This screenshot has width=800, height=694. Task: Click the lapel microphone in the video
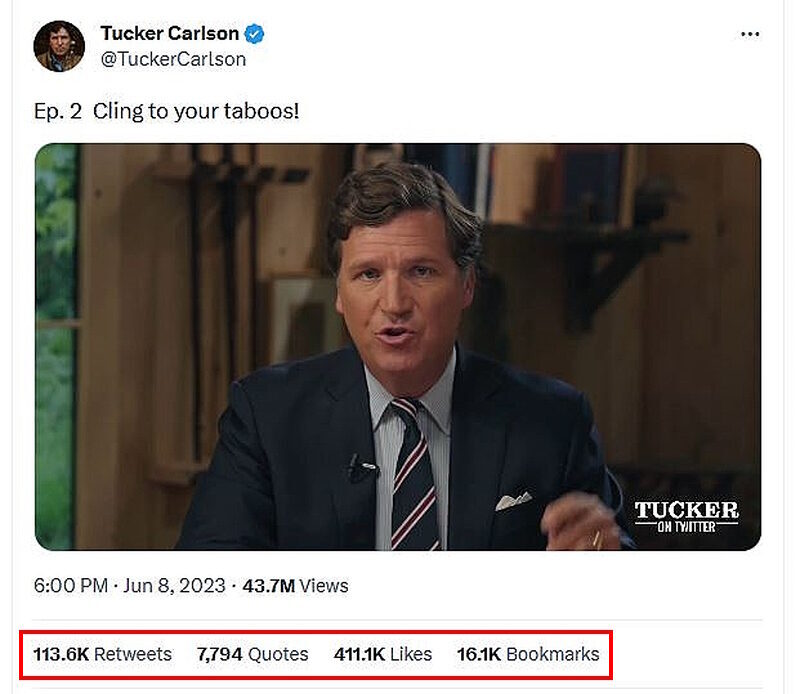(362, 468)
